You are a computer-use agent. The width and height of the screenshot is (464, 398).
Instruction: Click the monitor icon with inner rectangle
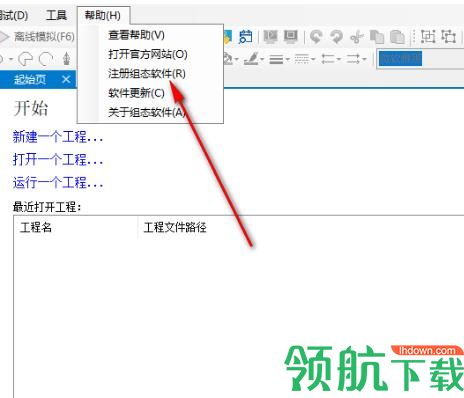pyautogui.click(x=290, y=37)
